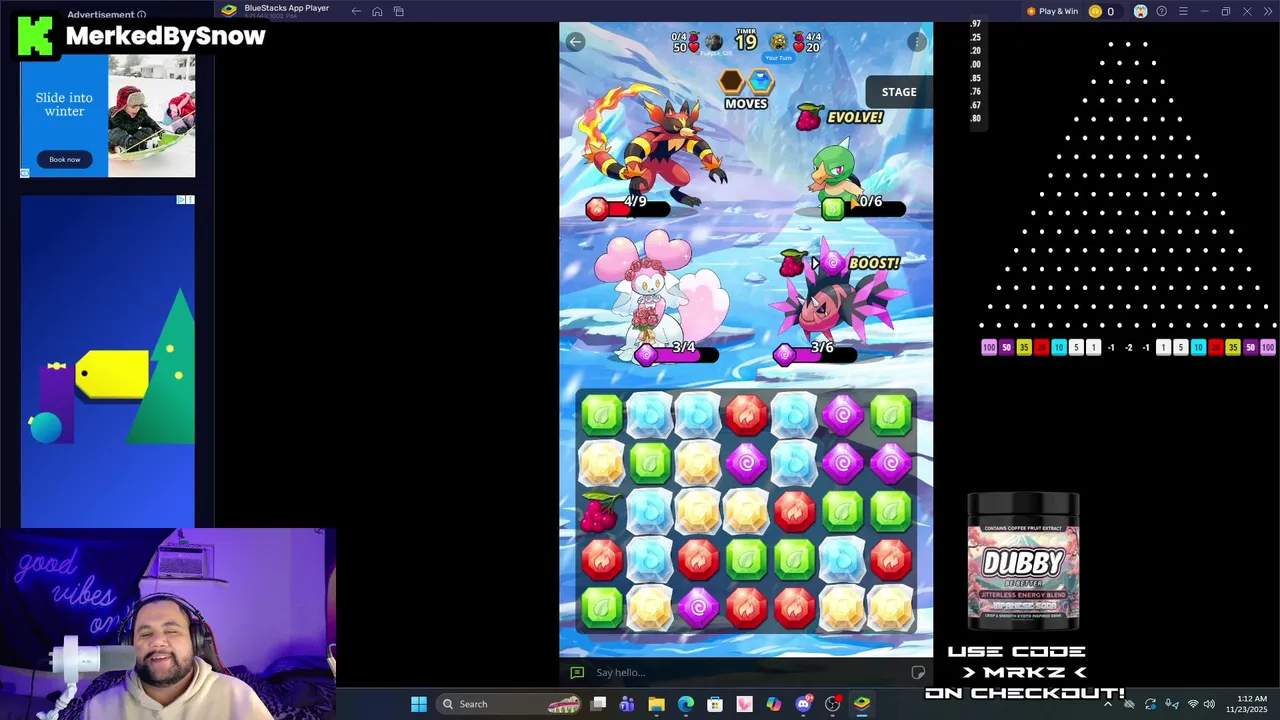Click the Dubby energy drink product image
The image size is (1280, 720).
point(1023,562)
